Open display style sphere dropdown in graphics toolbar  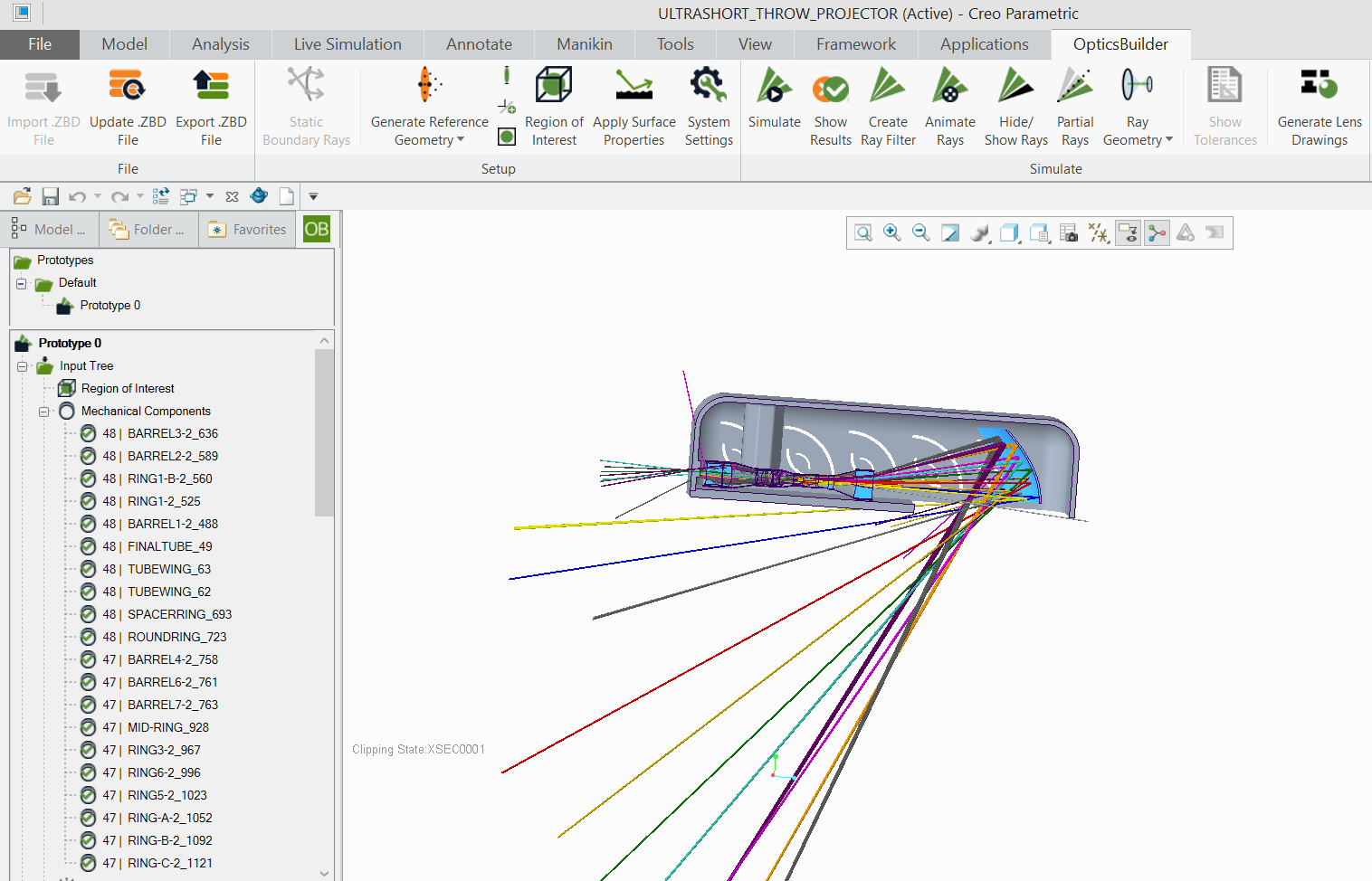click(979, 233)
